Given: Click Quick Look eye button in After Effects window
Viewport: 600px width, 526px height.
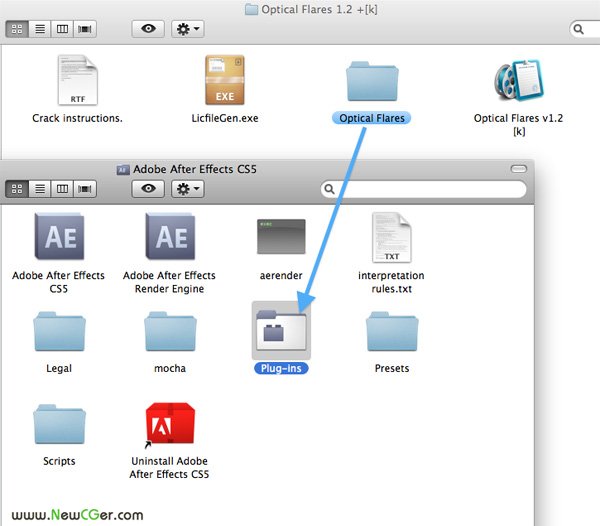Looking at the screenshot, I should tap(148, 189).
